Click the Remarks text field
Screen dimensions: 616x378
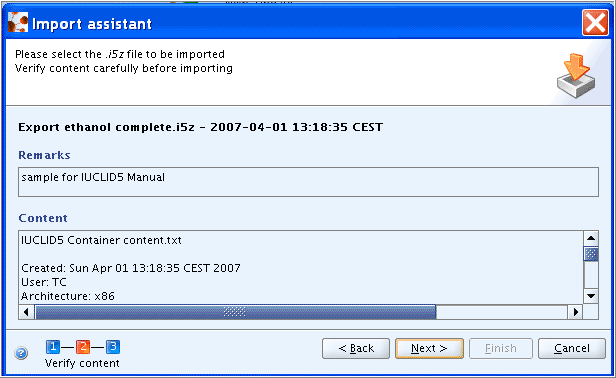[308, 182]
